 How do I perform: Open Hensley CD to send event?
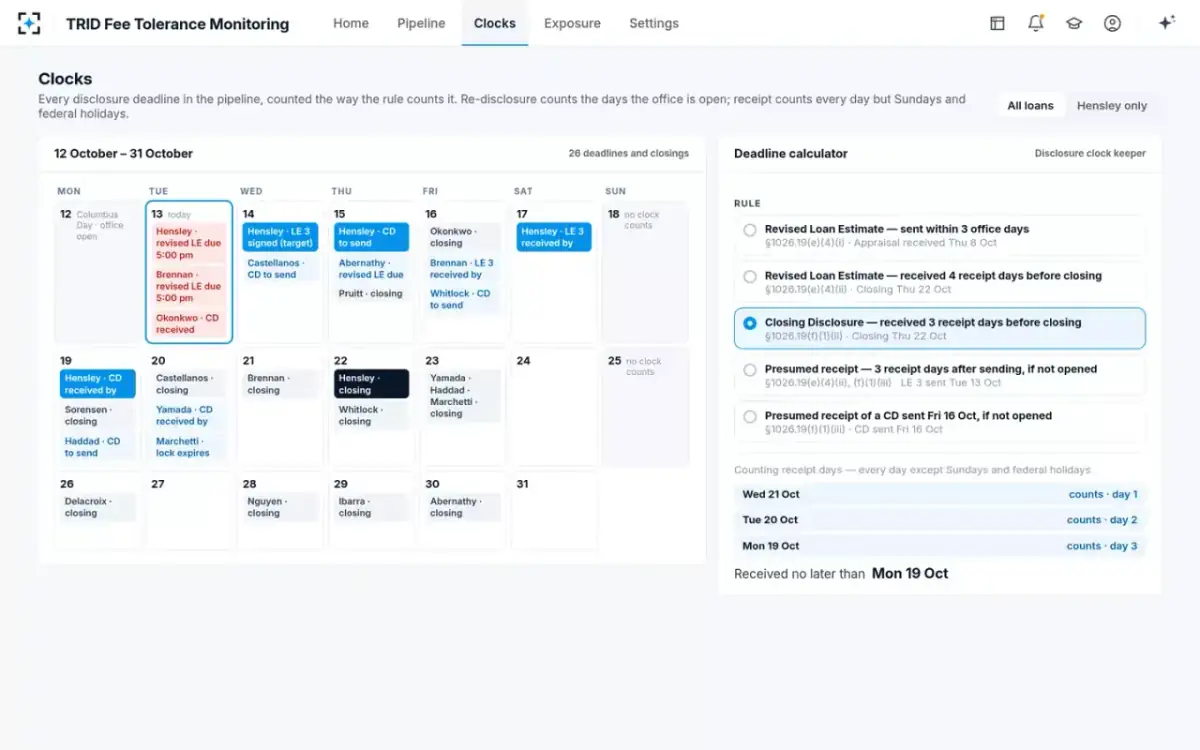click(x=371, y=237)
